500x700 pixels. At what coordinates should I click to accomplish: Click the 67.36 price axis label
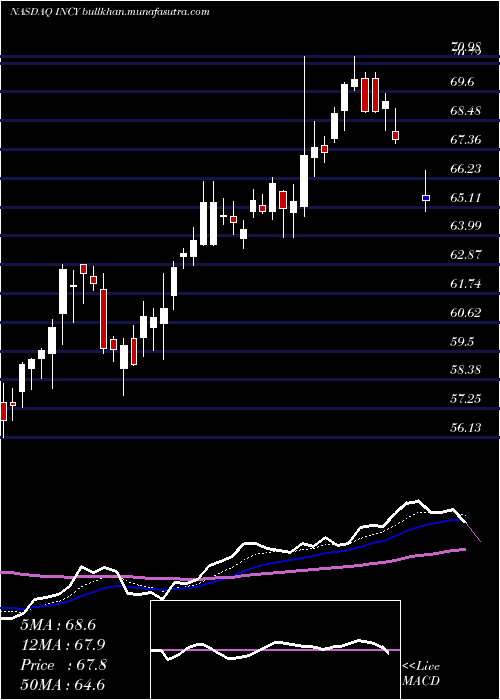(467, 140)
